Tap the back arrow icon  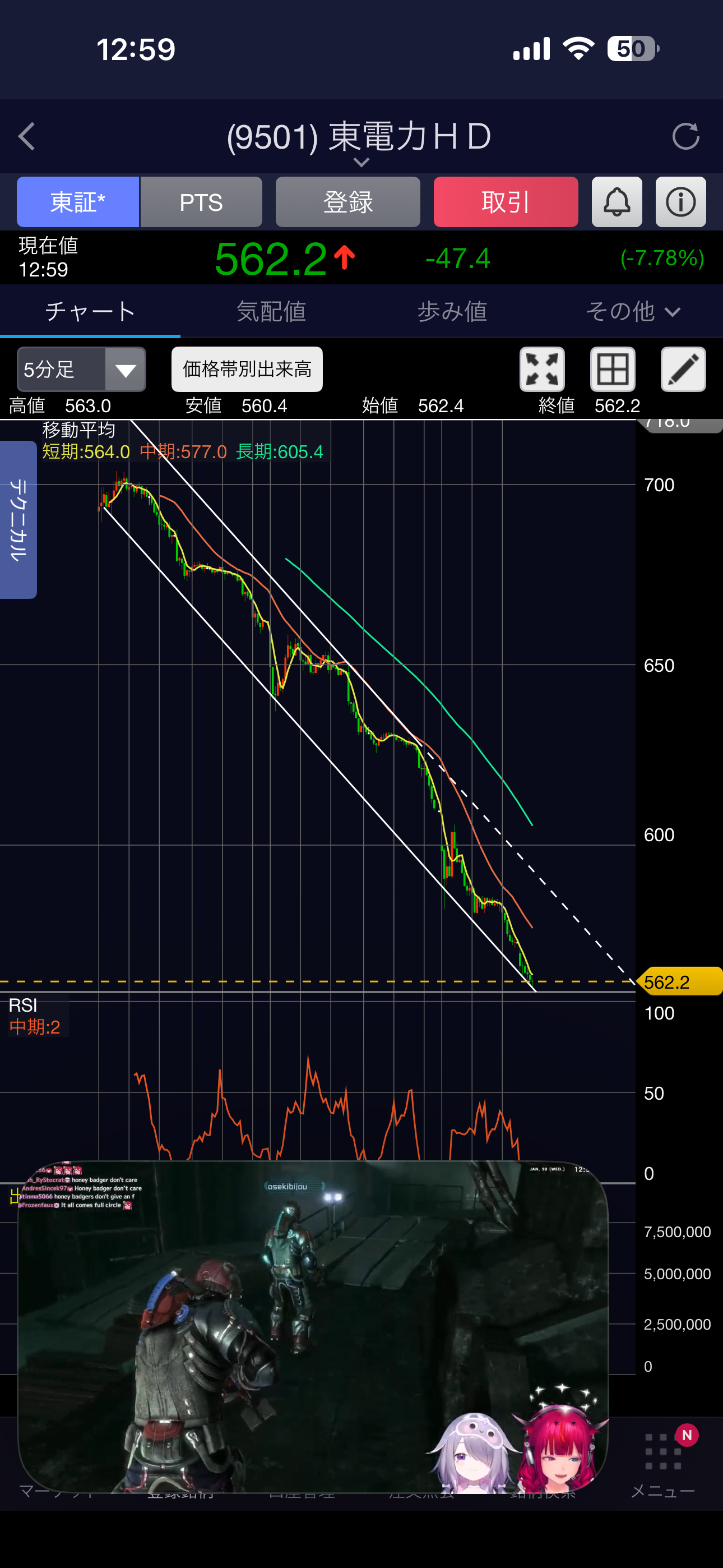(27, 136)
